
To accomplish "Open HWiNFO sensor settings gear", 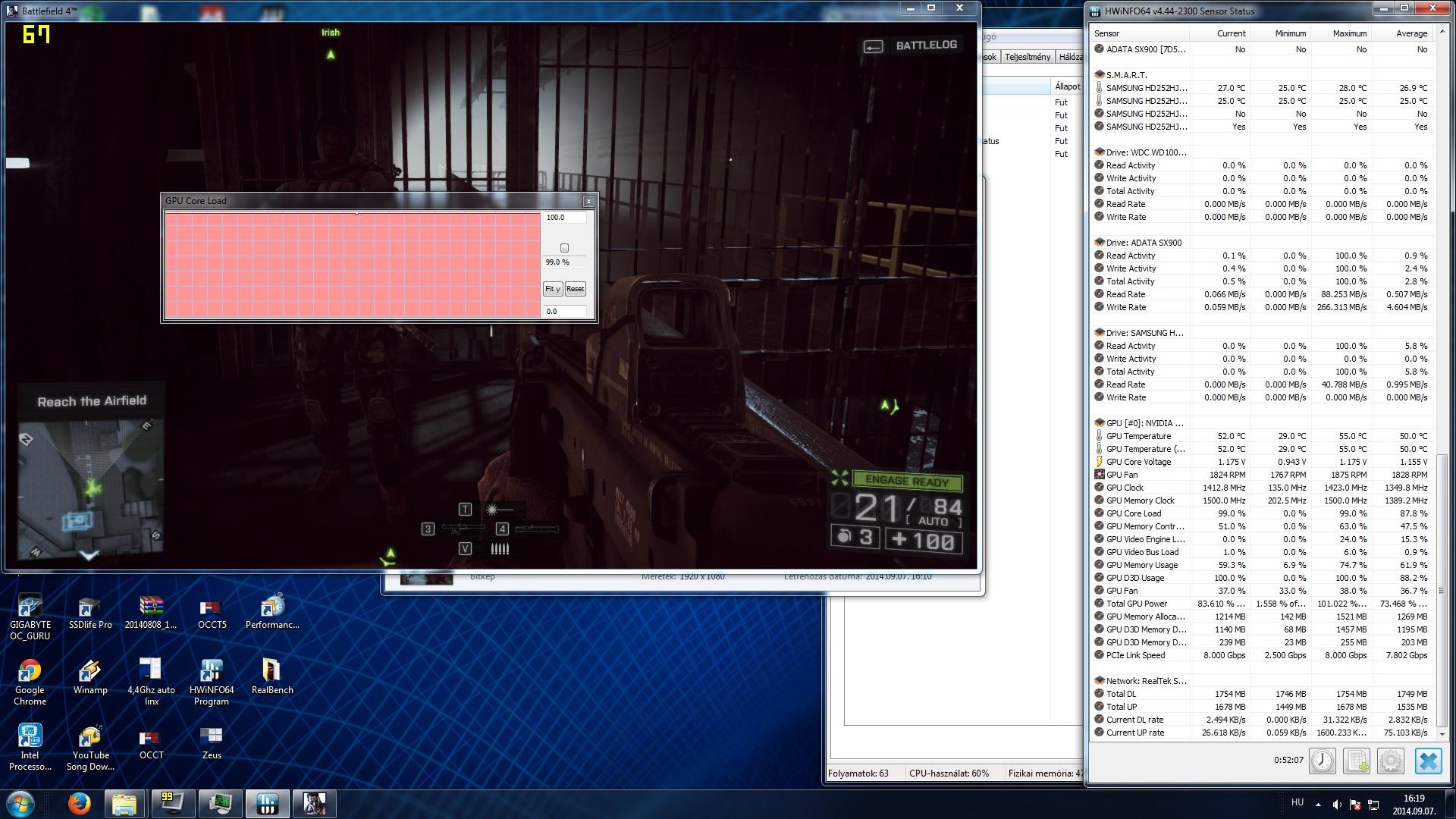I will coord(1391,761).
